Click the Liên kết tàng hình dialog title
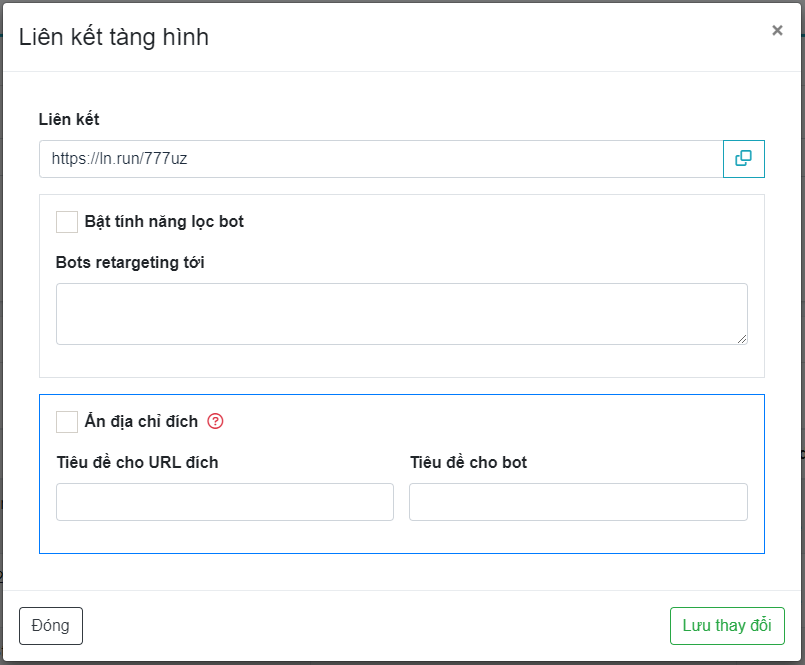 click(x=114, y=38)
